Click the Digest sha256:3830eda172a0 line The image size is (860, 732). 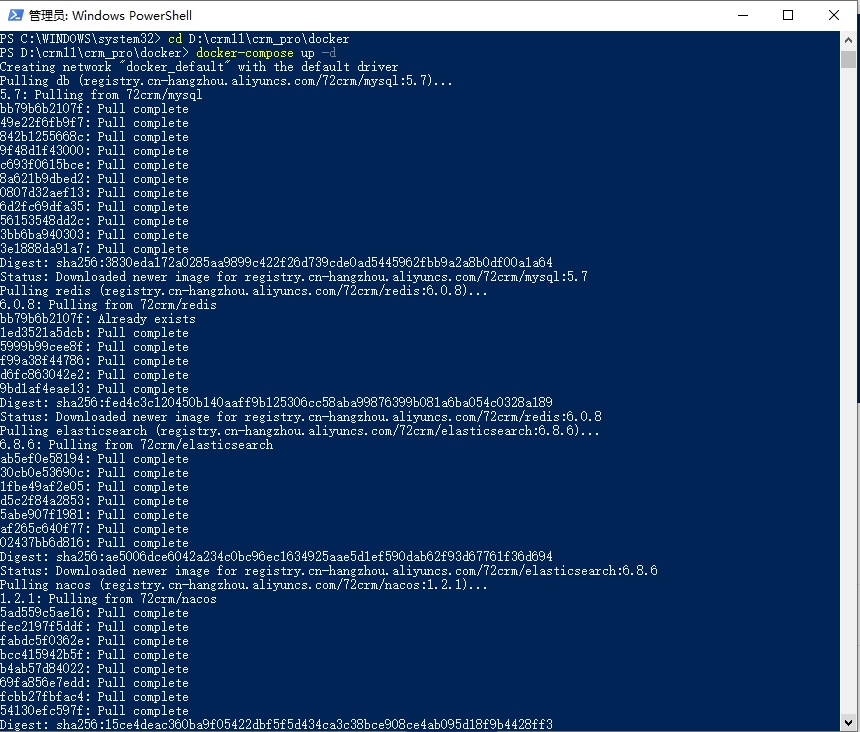(x=276, y=263)
